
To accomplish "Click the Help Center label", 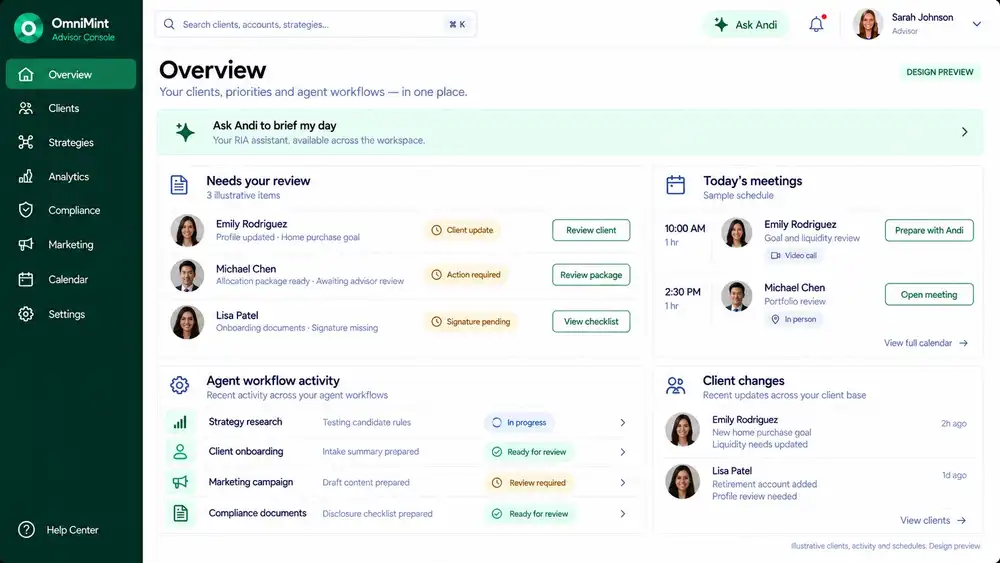I will click(x=73, y=530).
